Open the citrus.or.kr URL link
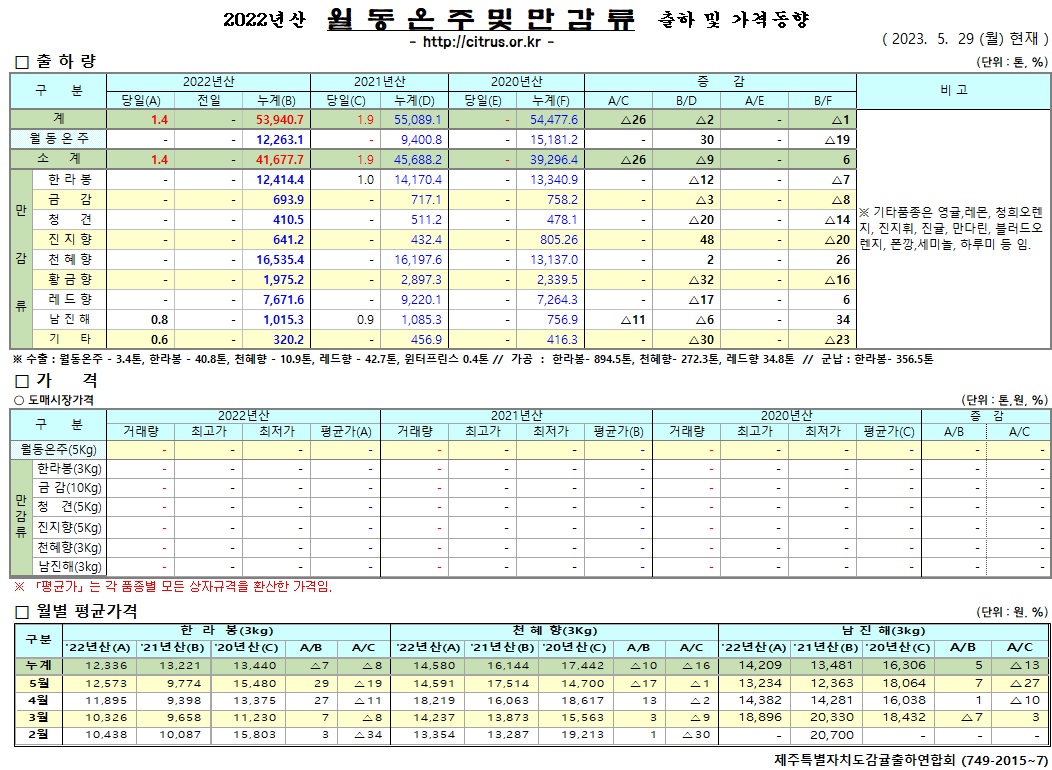This screenshot has width=1052, height=770. [x=481, y=42]
